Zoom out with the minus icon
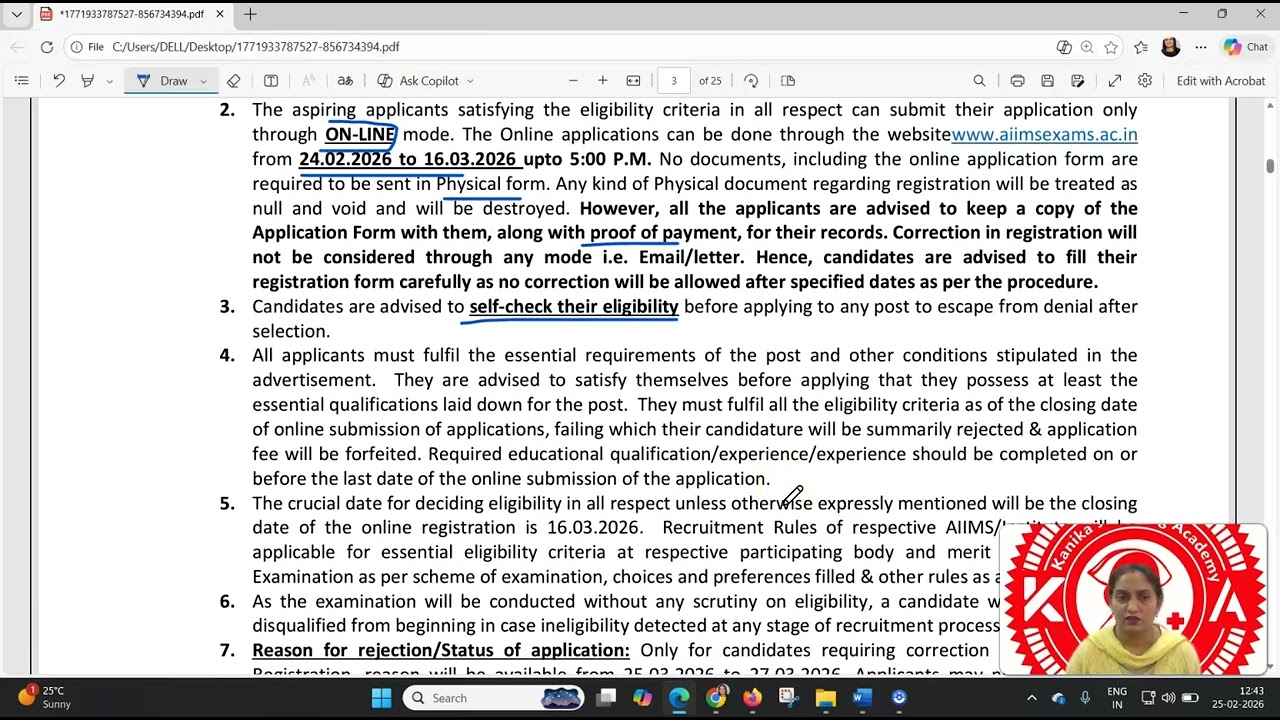Screen dimensions: 1280x720 click(x=573, y=81)
